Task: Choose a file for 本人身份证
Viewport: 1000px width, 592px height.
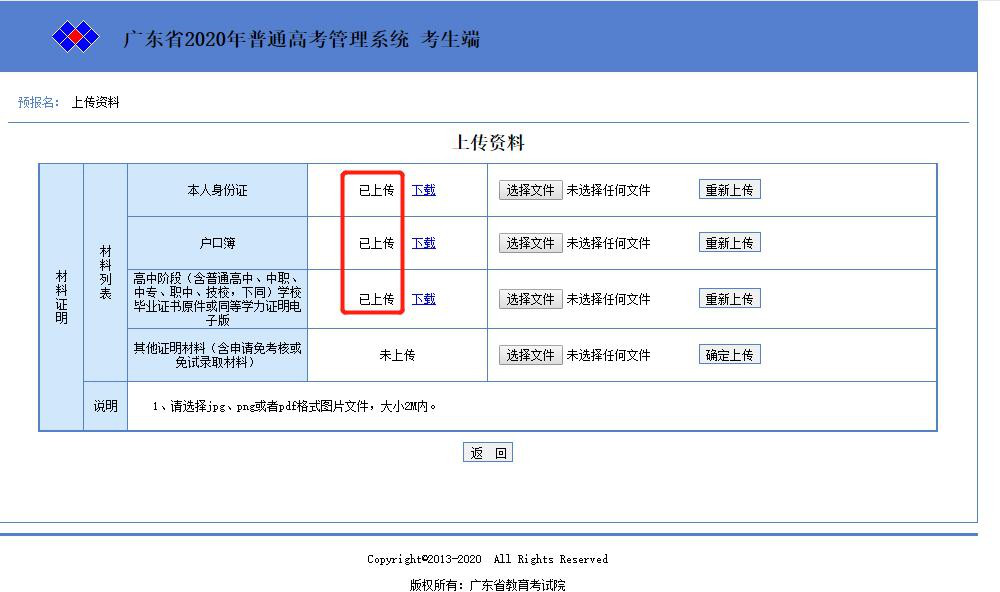Action: tap(530, 190)
